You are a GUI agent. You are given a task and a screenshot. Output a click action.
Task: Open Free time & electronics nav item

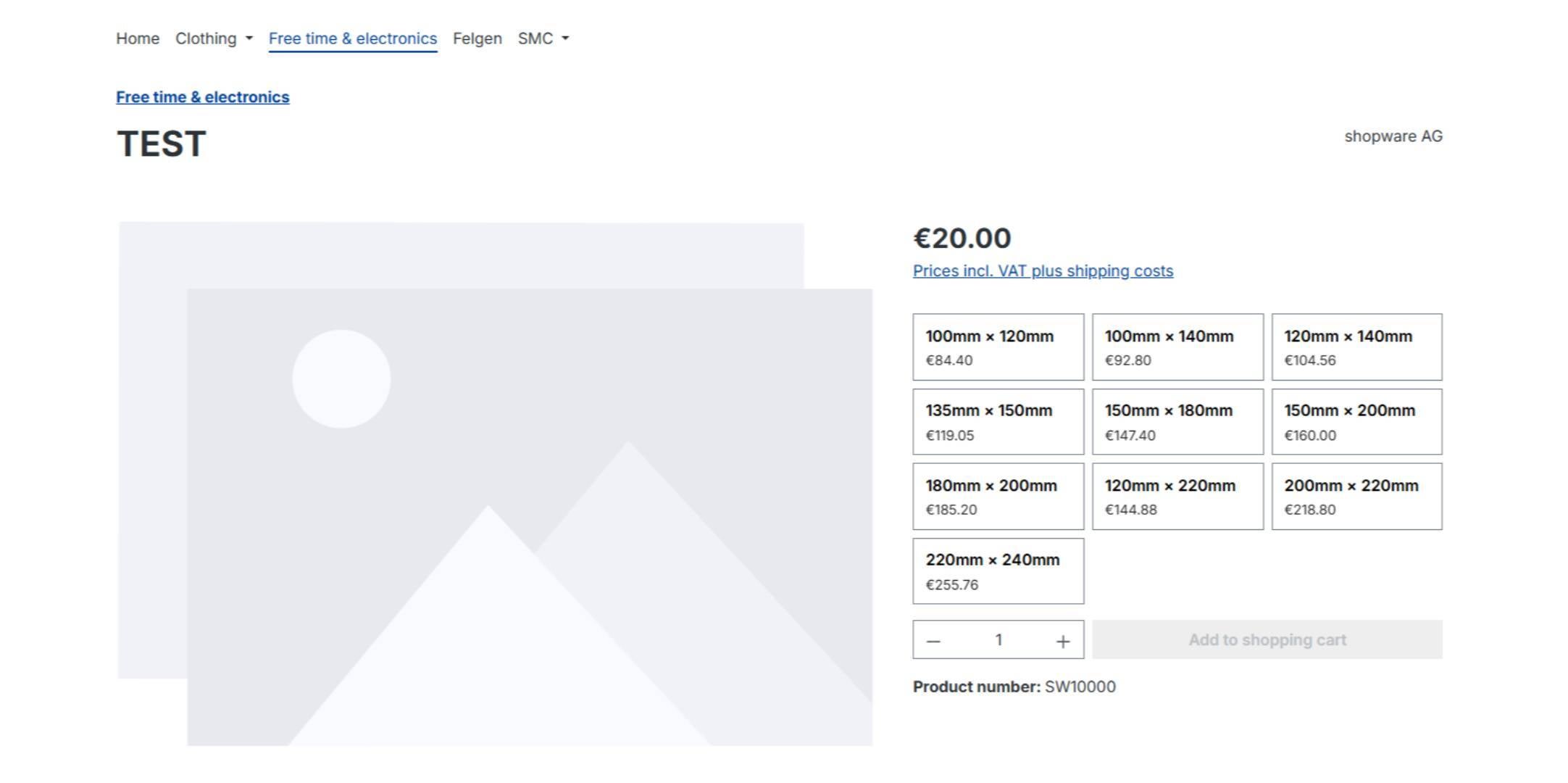point(353,38)
